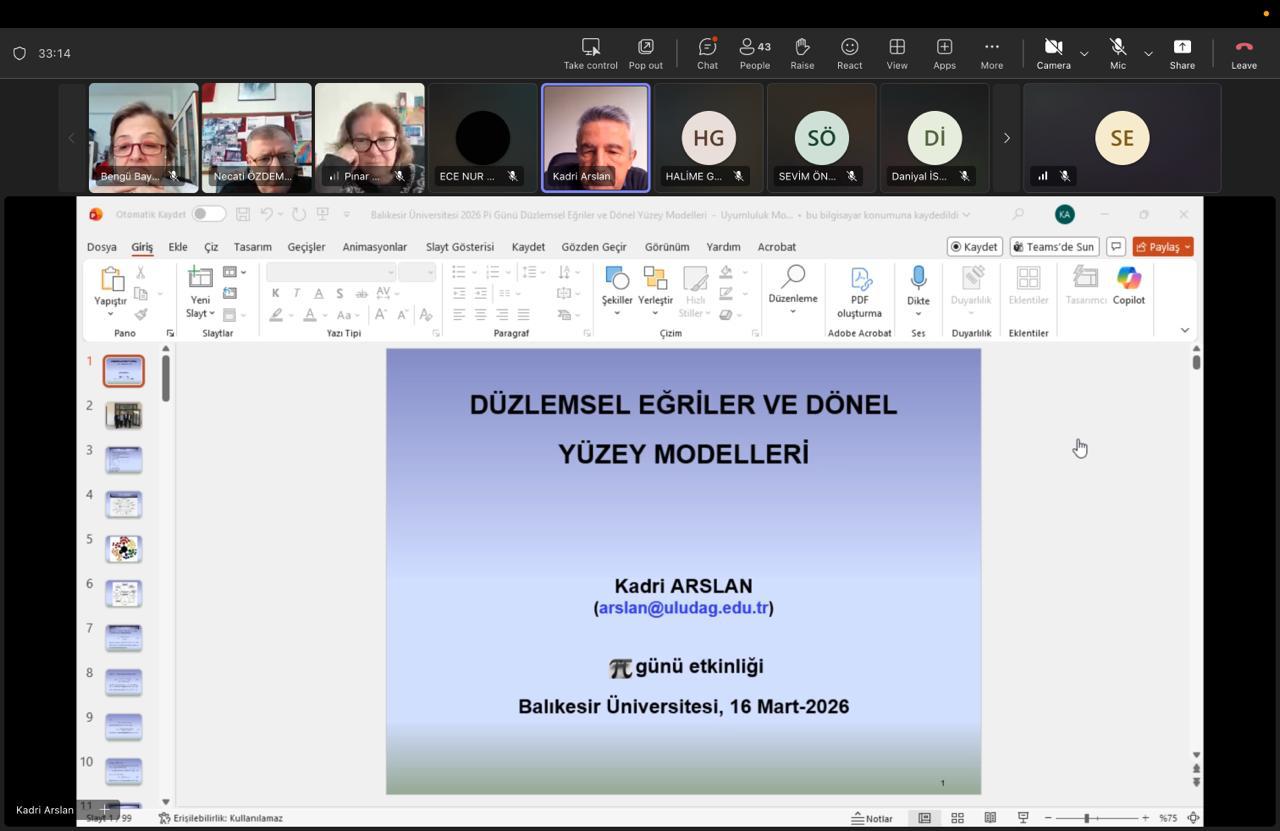1280x831 pixels.
Task: Expand the Yazı Tipi dialog launcher
Action: [x=436, y=333]
